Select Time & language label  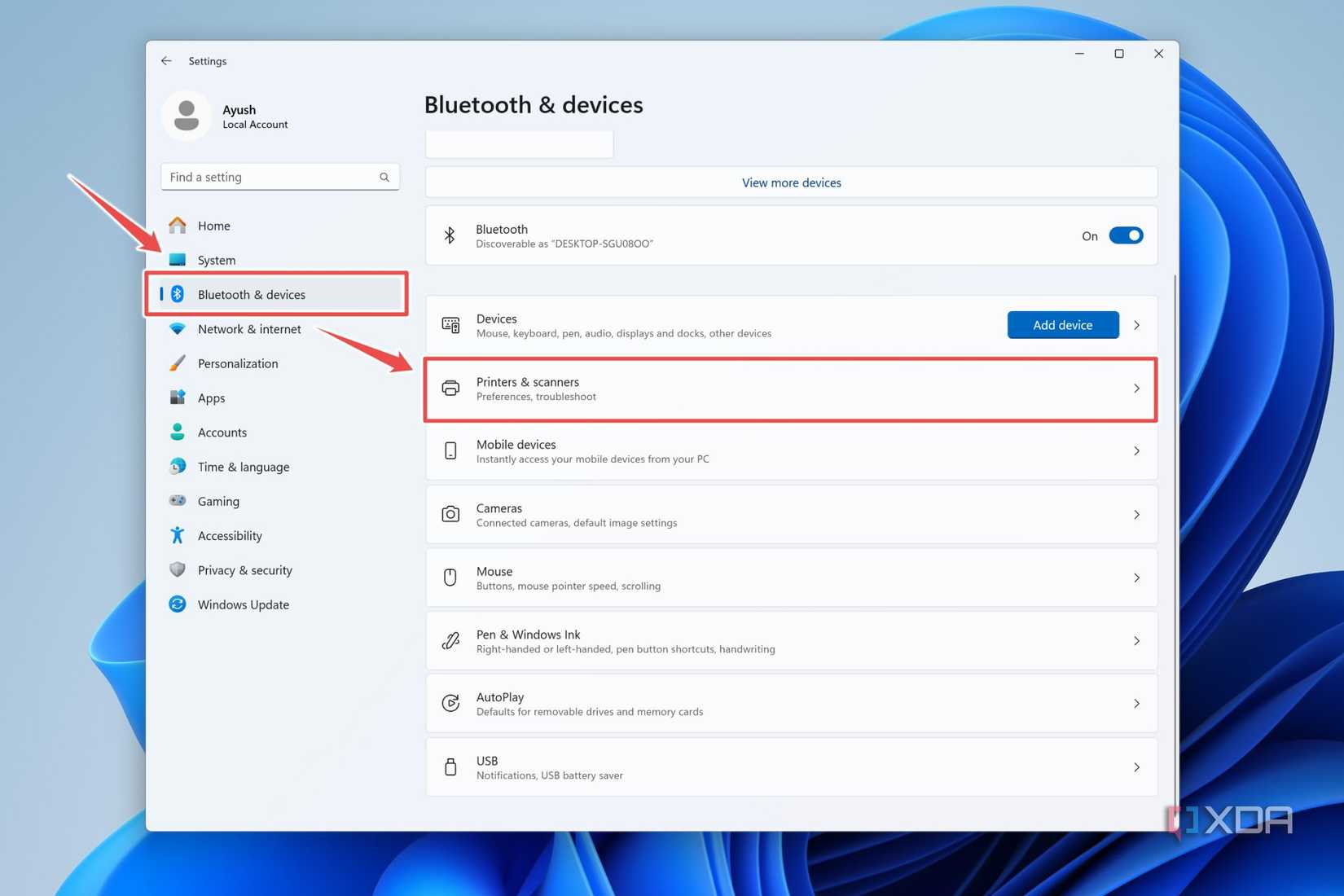(x=244, y=467)
